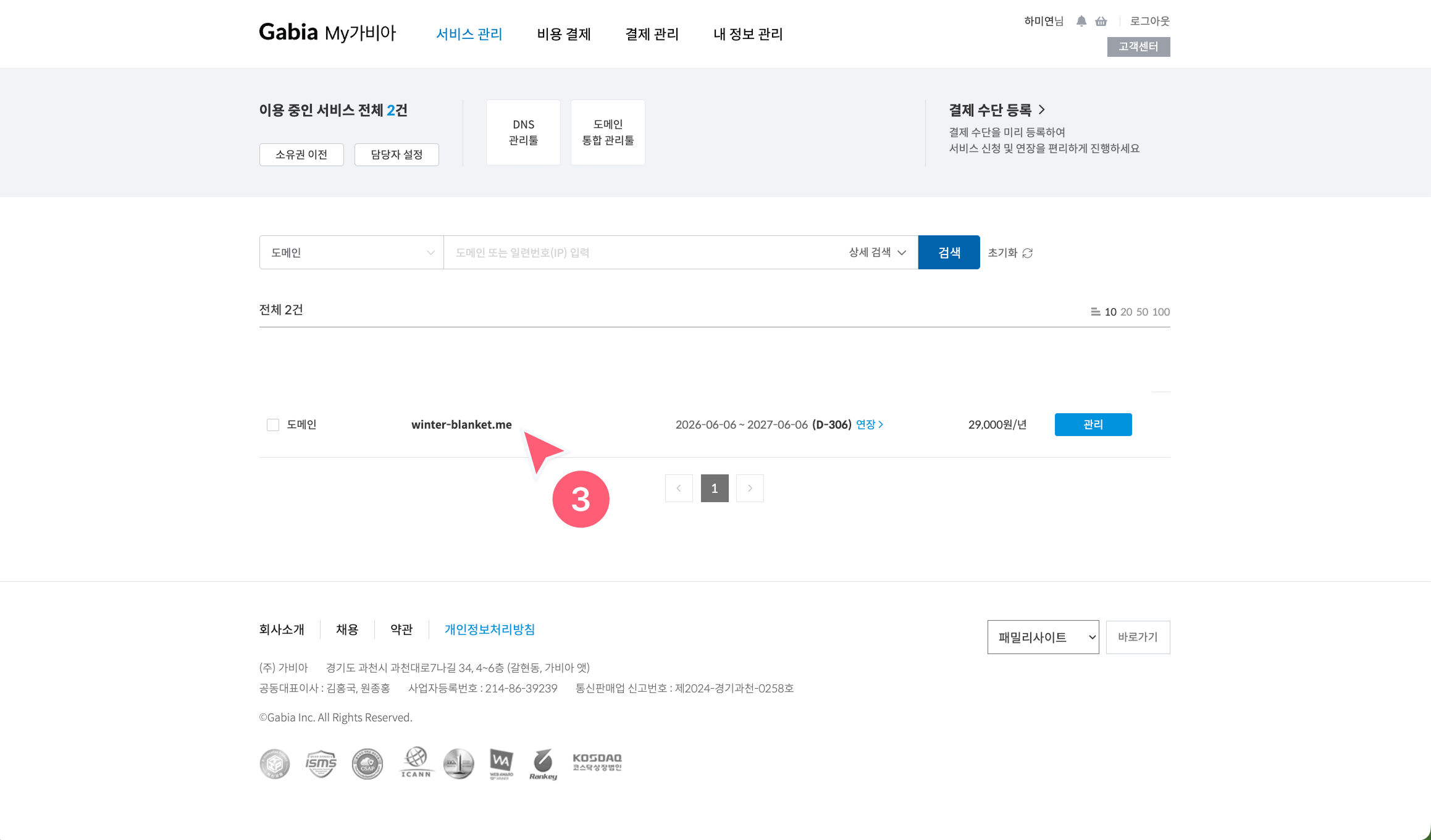The height and width of the screenshot is (840, 1431).
Task: Click the winter-blanket.me domain name
Action: coord(461,424)
